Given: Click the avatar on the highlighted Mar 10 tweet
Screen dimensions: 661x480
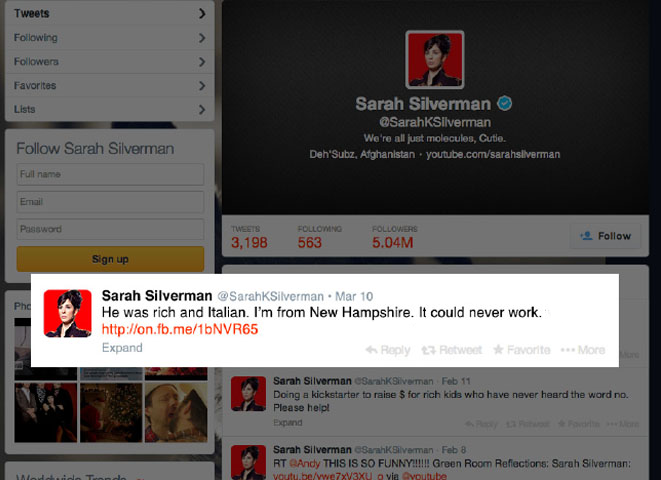Looking at the screenshot, I should (67, 313).
